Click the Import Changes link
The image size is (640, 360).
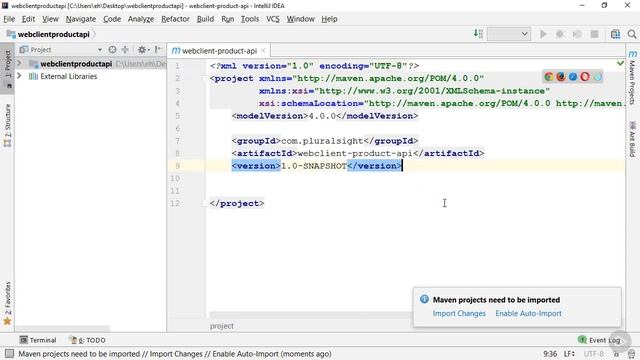coord(459,313)
